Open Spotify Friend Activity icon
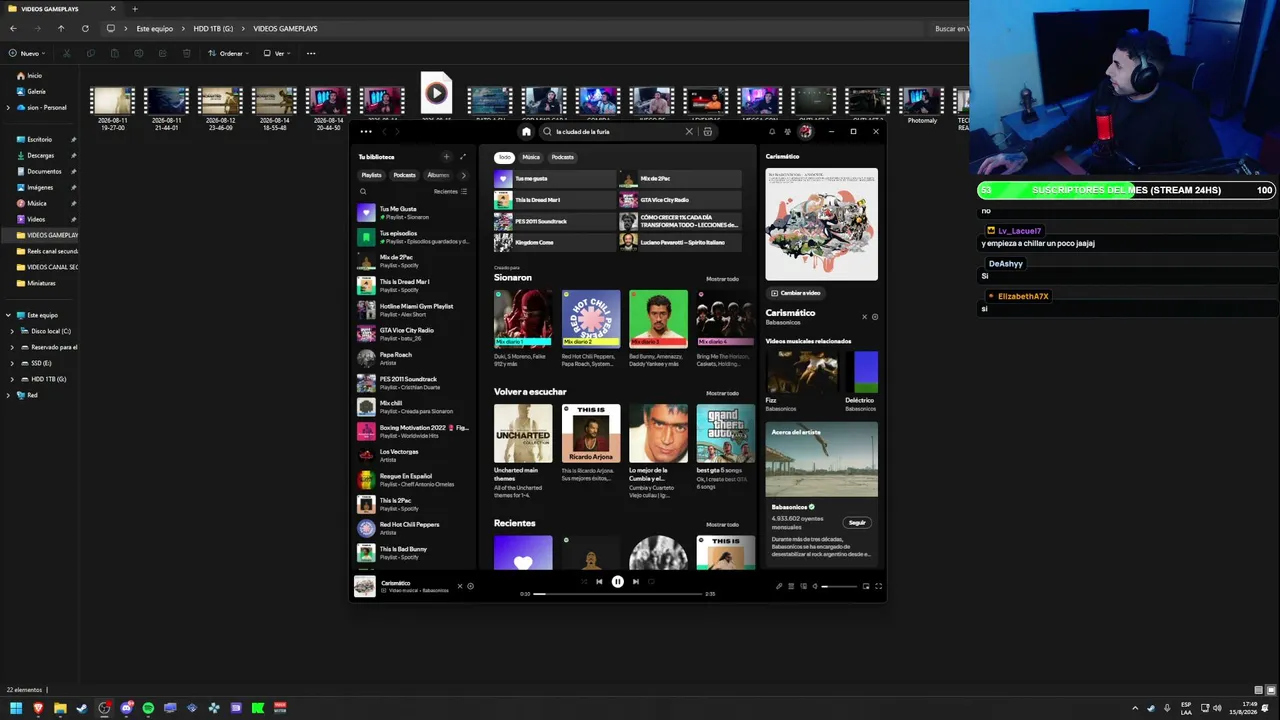 pyautogui.click(x=788, y=131)
